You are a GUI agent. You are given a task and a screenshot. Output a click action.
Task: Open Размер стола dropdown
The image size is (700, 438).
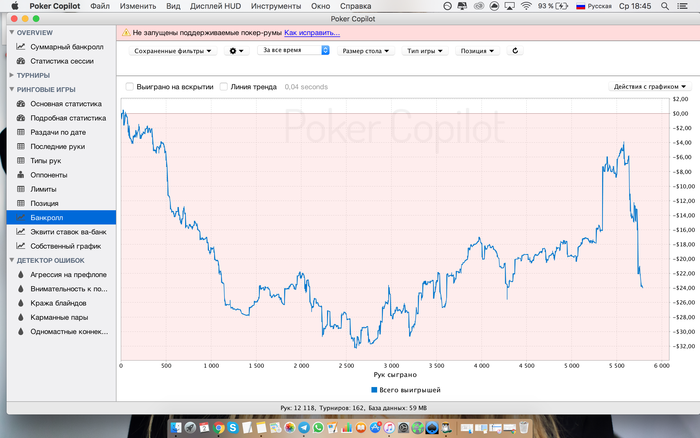tap(366, 51)
